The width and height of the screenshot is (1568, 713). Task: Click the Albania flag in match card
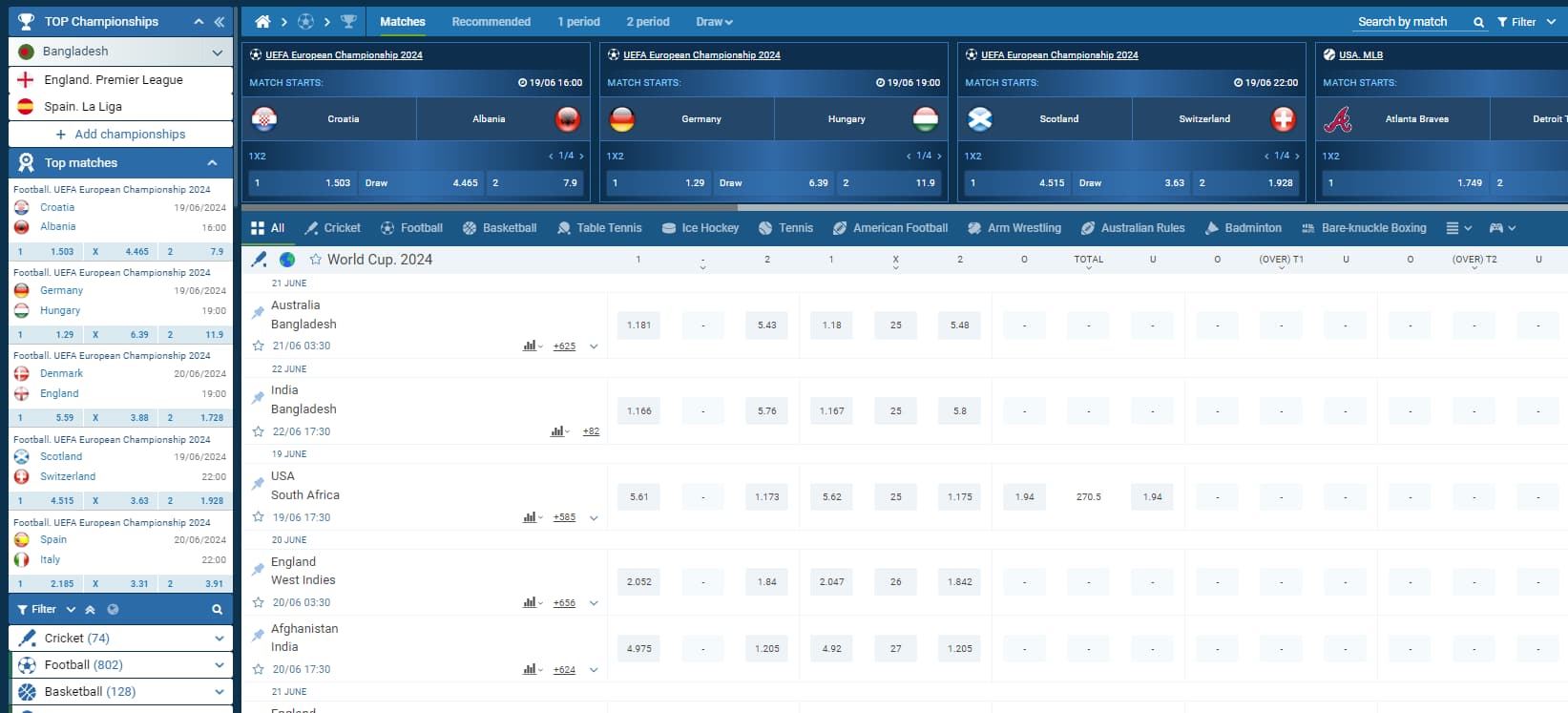568,119
